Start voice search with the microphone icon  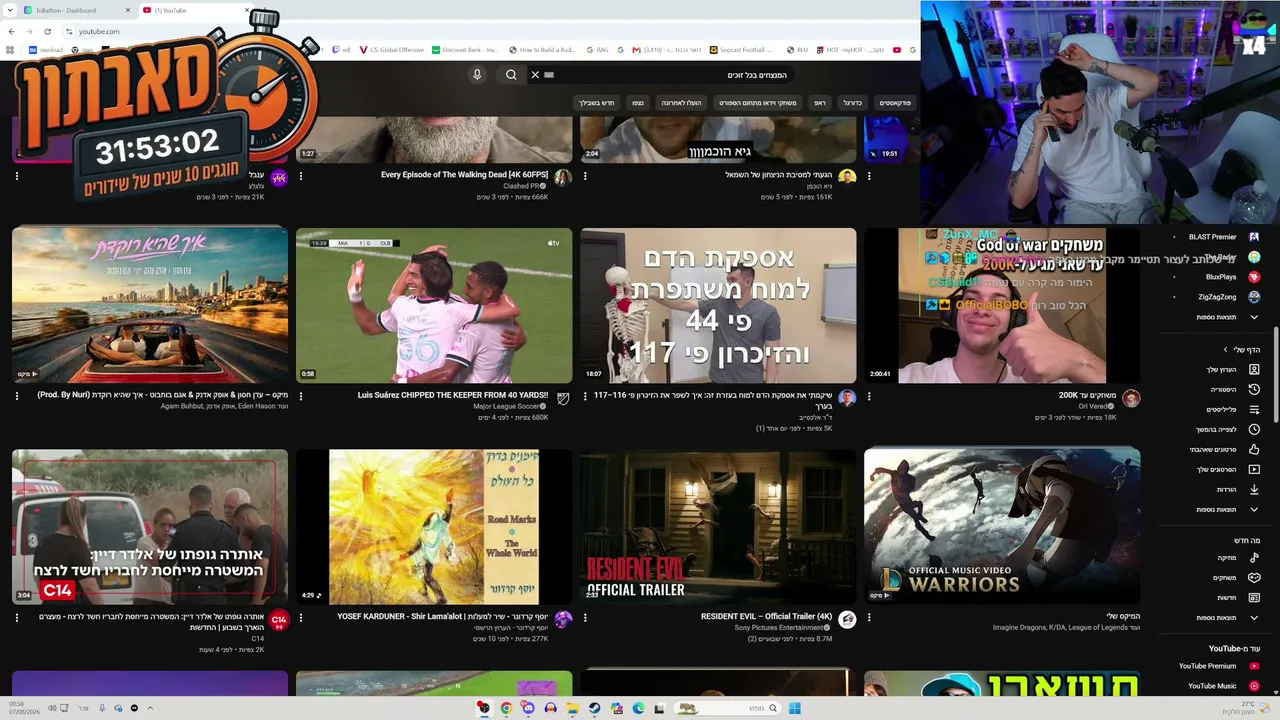477,75
